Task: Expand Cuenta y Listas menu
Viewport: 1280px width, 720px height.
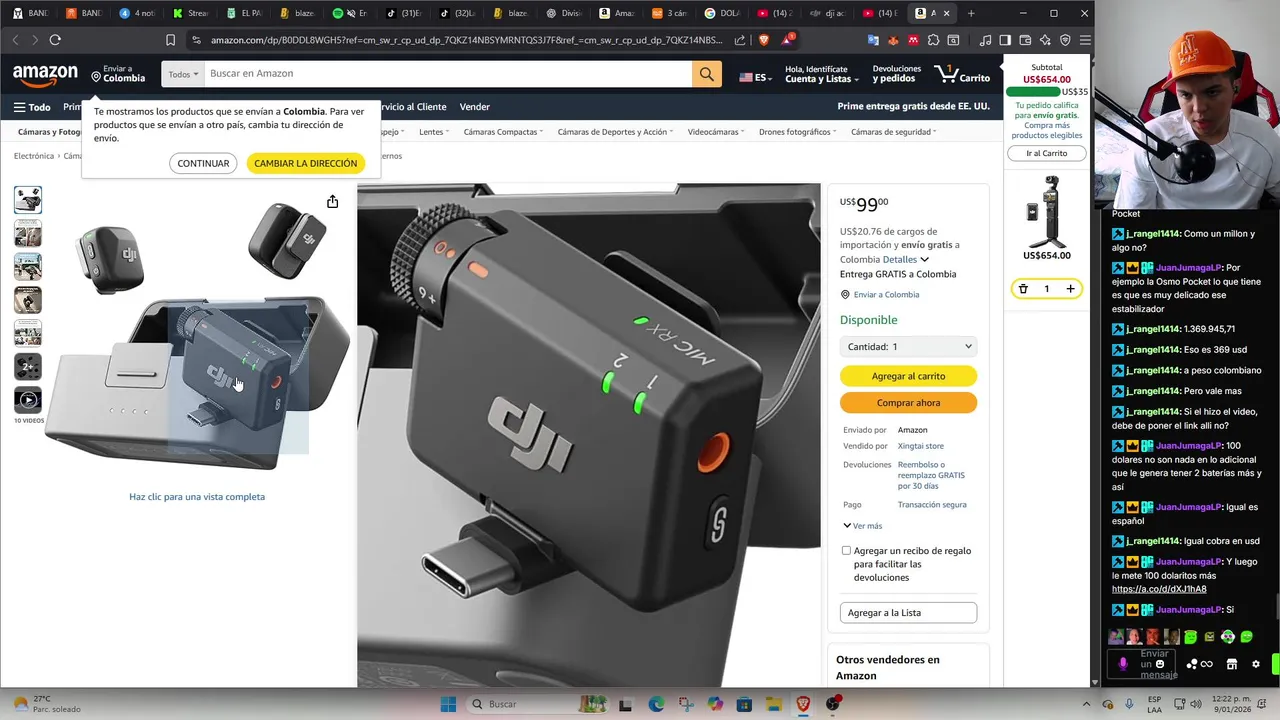Action: pos(821,74)
